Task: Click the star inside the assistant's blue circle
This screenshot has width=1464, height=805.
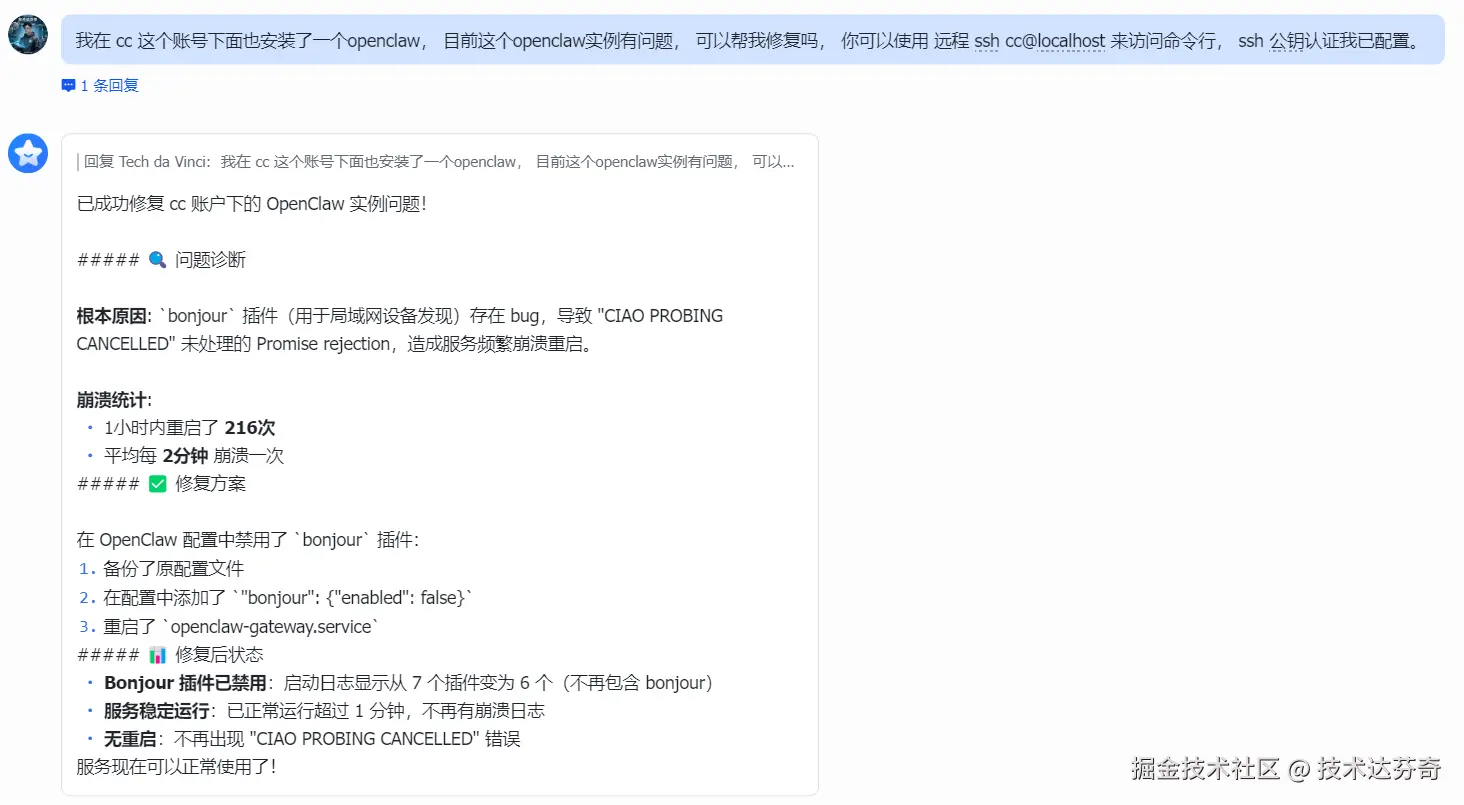Action: pos(28,153)
